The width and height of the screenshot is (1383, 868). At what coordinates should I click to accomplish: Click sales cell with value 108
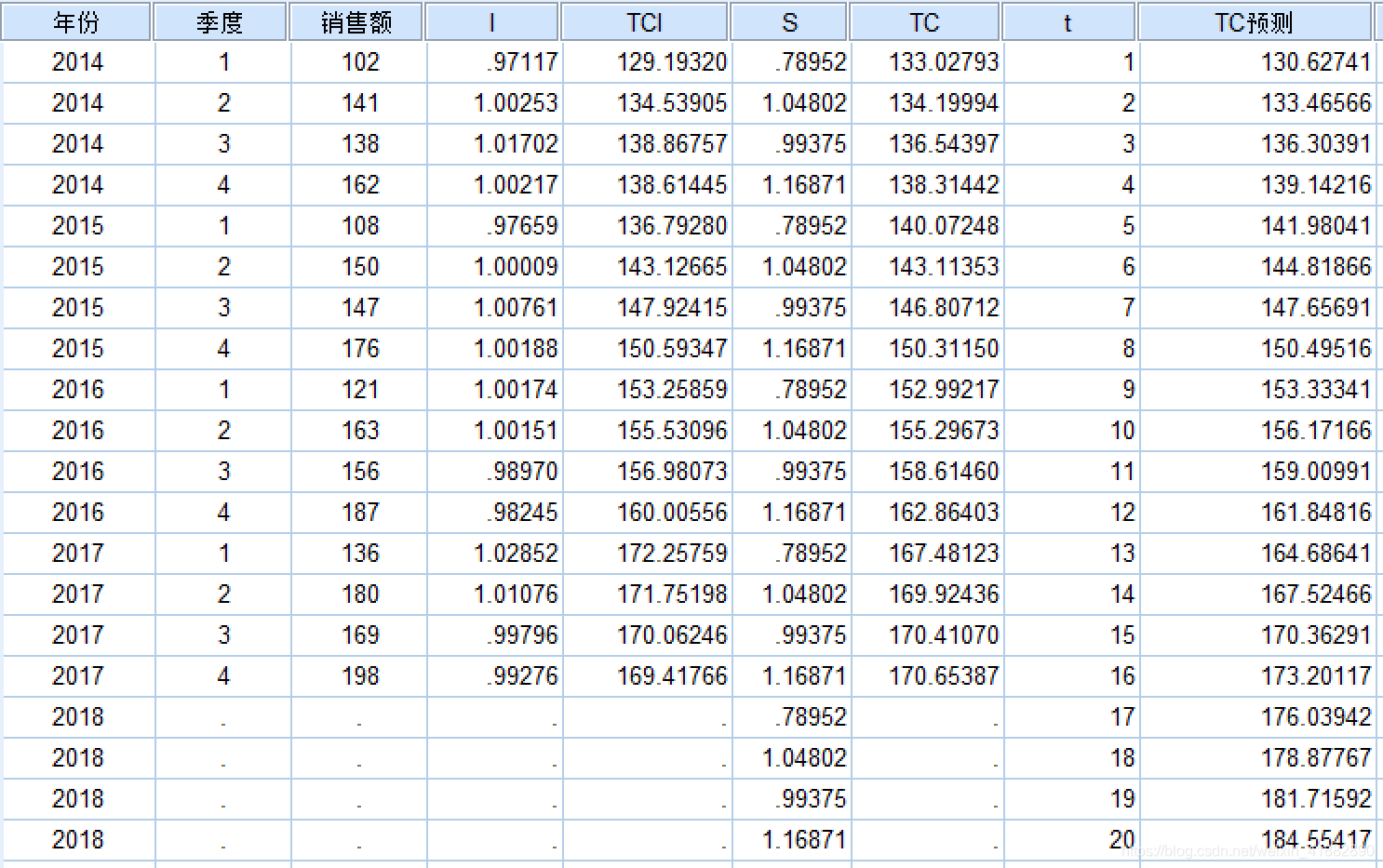pyautogui.click(x=359, y=226)
